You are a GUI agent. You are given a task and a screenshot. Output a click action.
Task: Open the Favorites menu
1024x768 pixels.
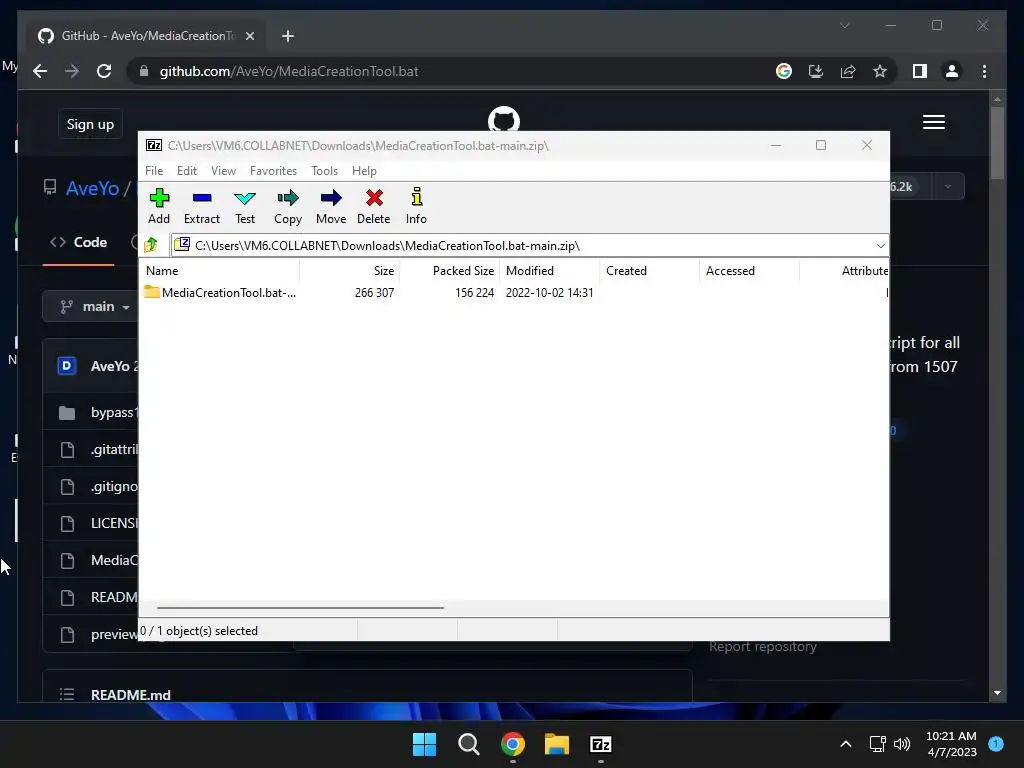click(273, 170)
